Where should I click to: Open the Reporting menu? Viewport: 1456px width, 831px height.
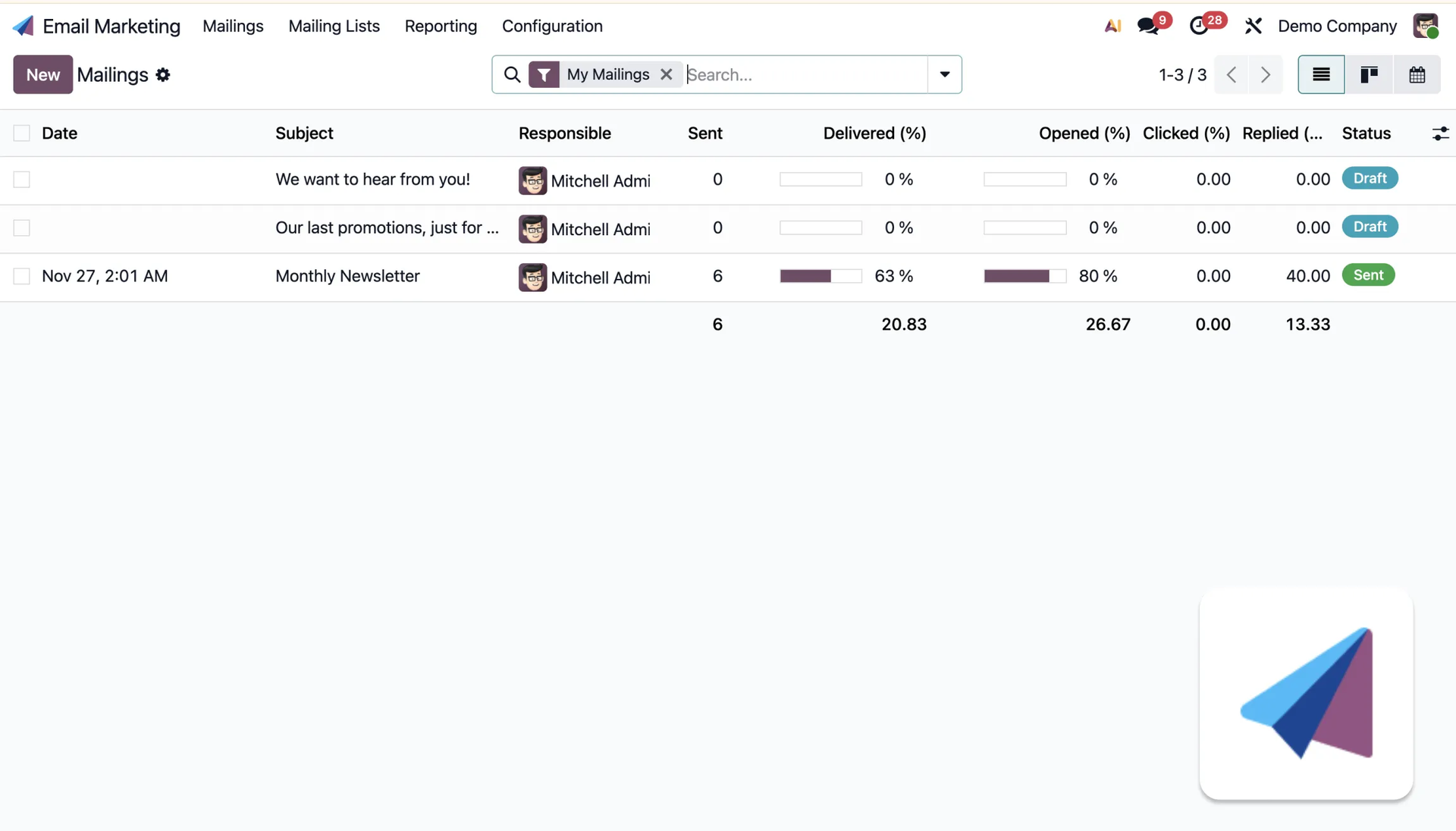(441, 26)
